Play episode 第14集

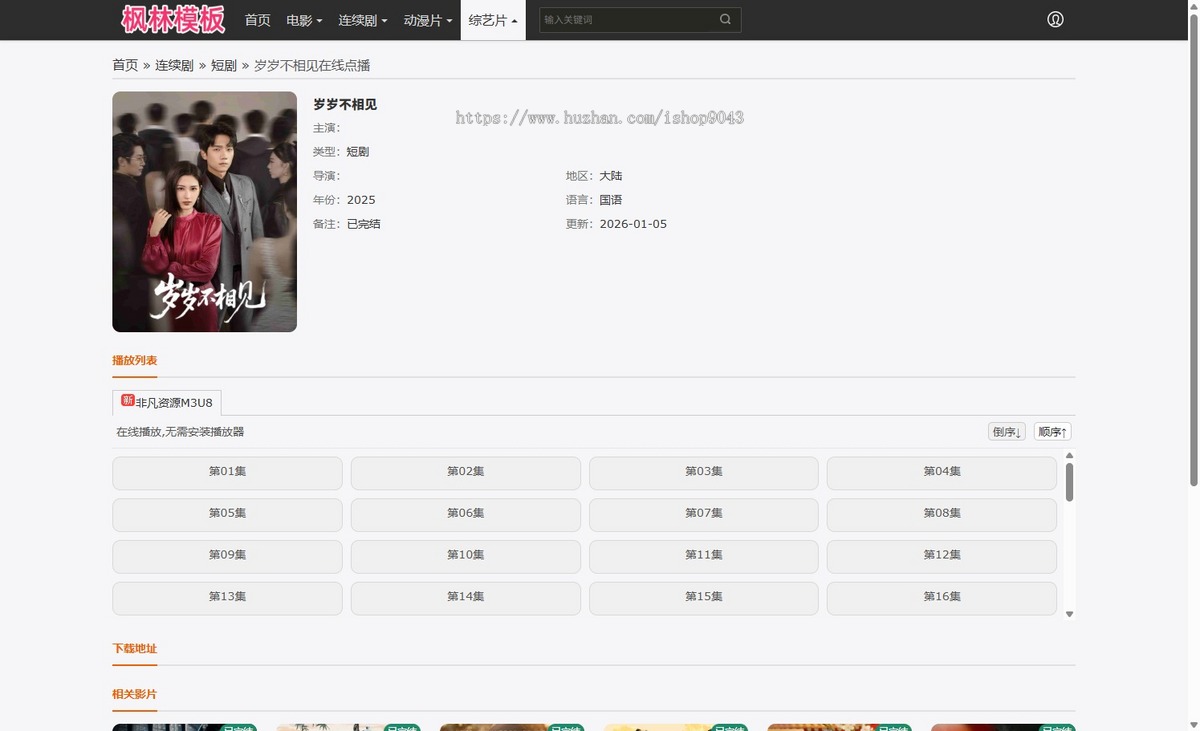(x=466, y=598)
